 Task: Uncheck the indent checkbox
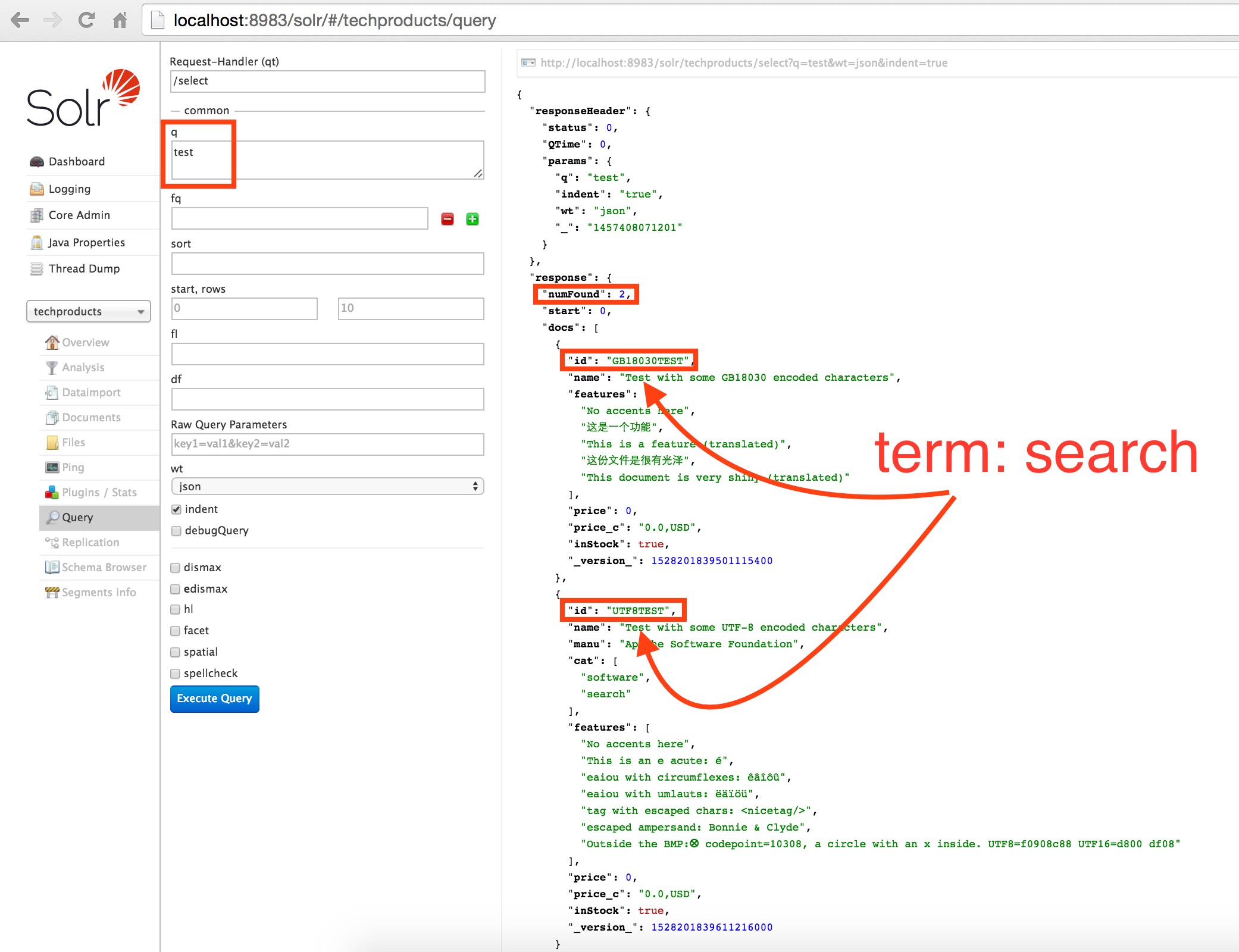(x=176, y=509)
